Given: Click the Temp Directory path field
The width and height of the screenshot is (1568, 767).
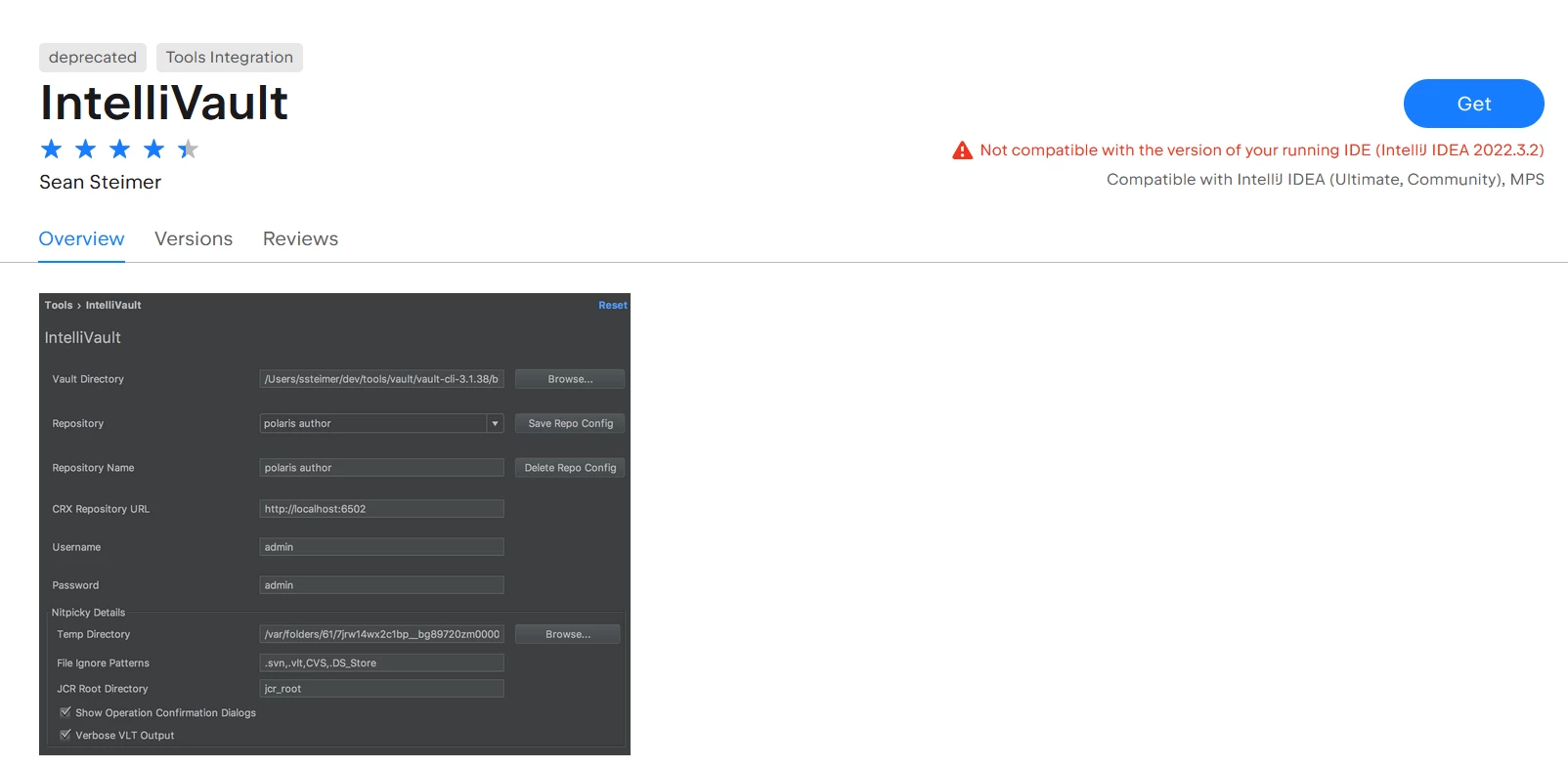Looking at the screenshot, I should coord(381,634).
